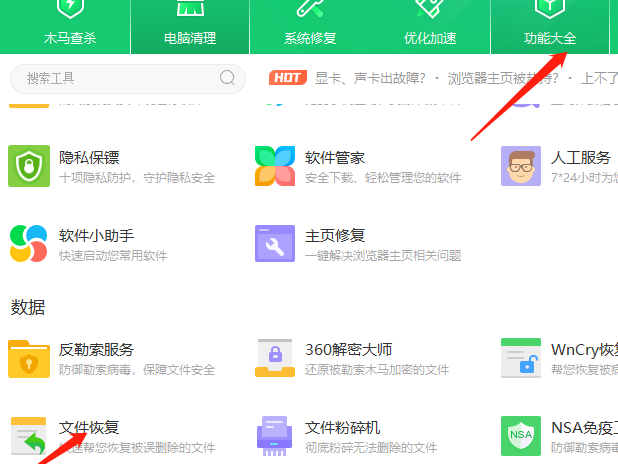Click the 360解密大师 title
This screenshot has height=464, width=618.
click(348, 350)
